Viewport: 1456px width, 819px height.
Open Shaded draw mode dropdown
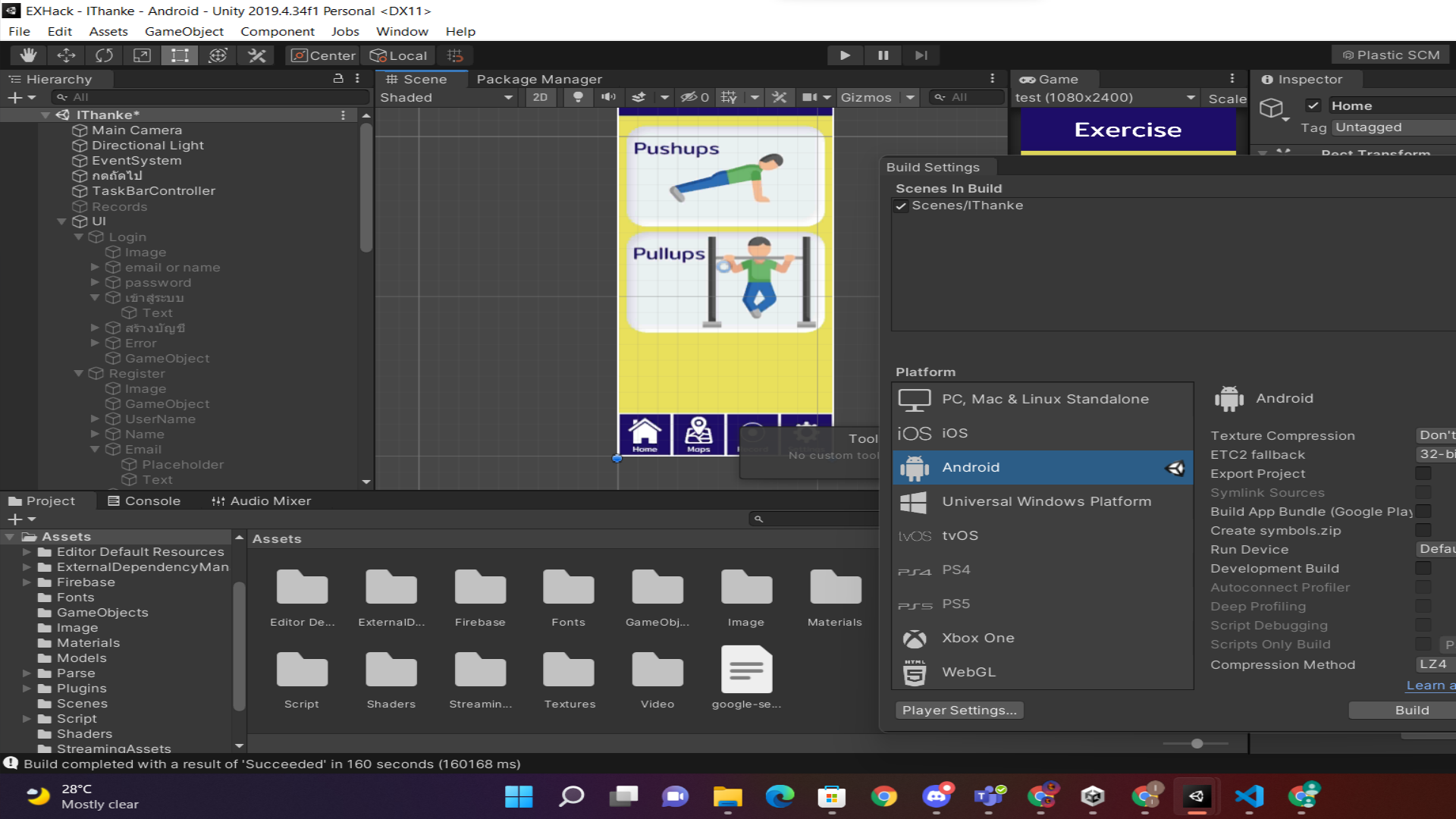(446, 97)
